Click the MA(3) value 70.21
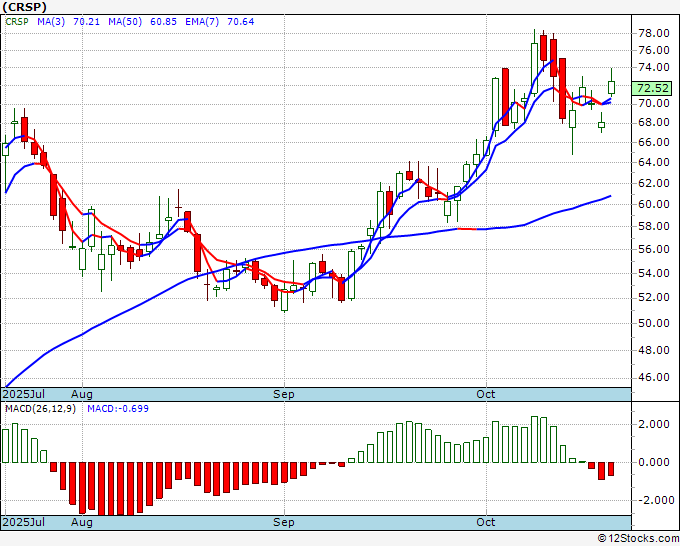The width and height of the screenshot is (680, 546). pos(86,22)
